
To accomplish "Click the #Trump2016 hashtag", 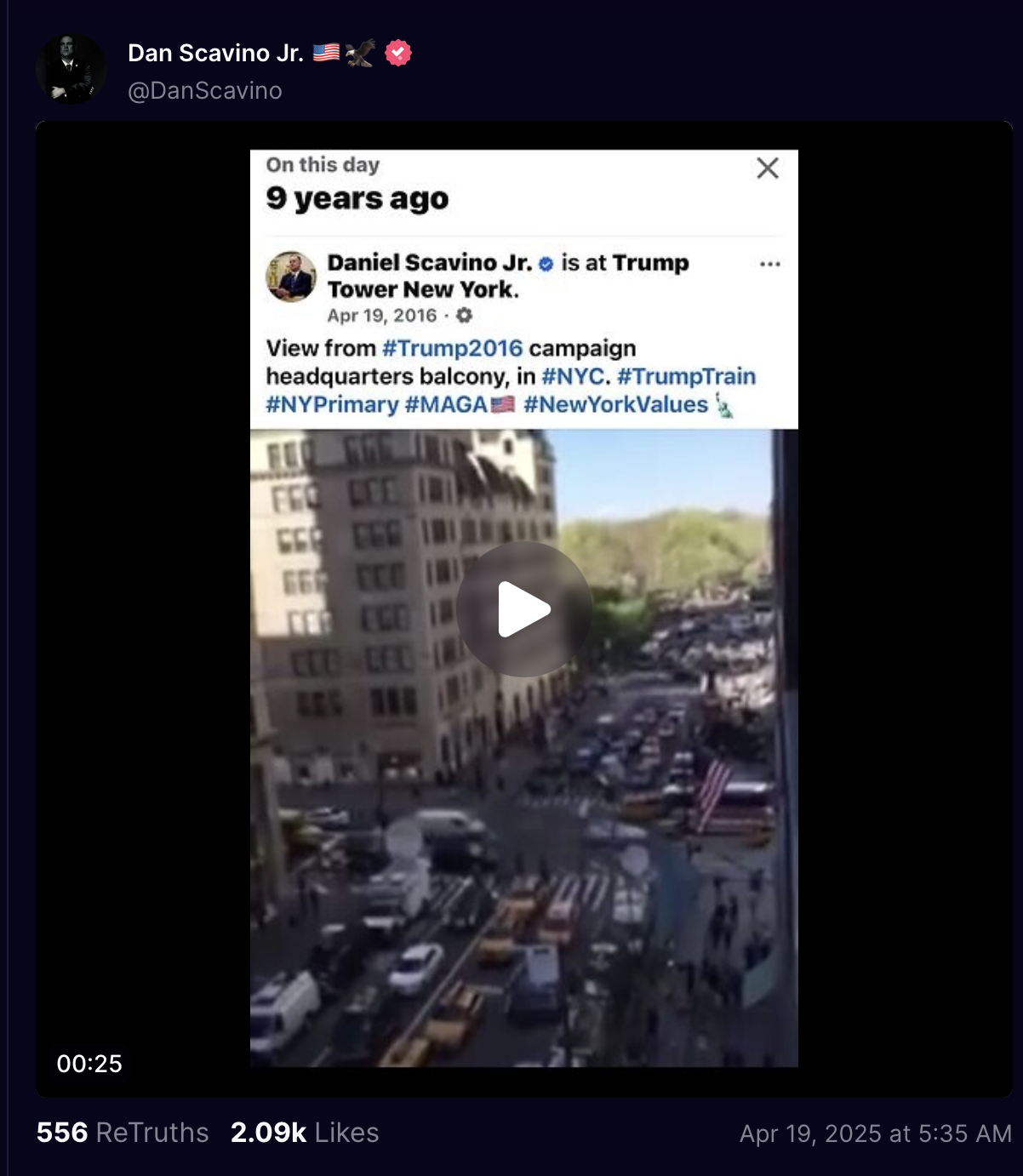I will coord(452,348).
